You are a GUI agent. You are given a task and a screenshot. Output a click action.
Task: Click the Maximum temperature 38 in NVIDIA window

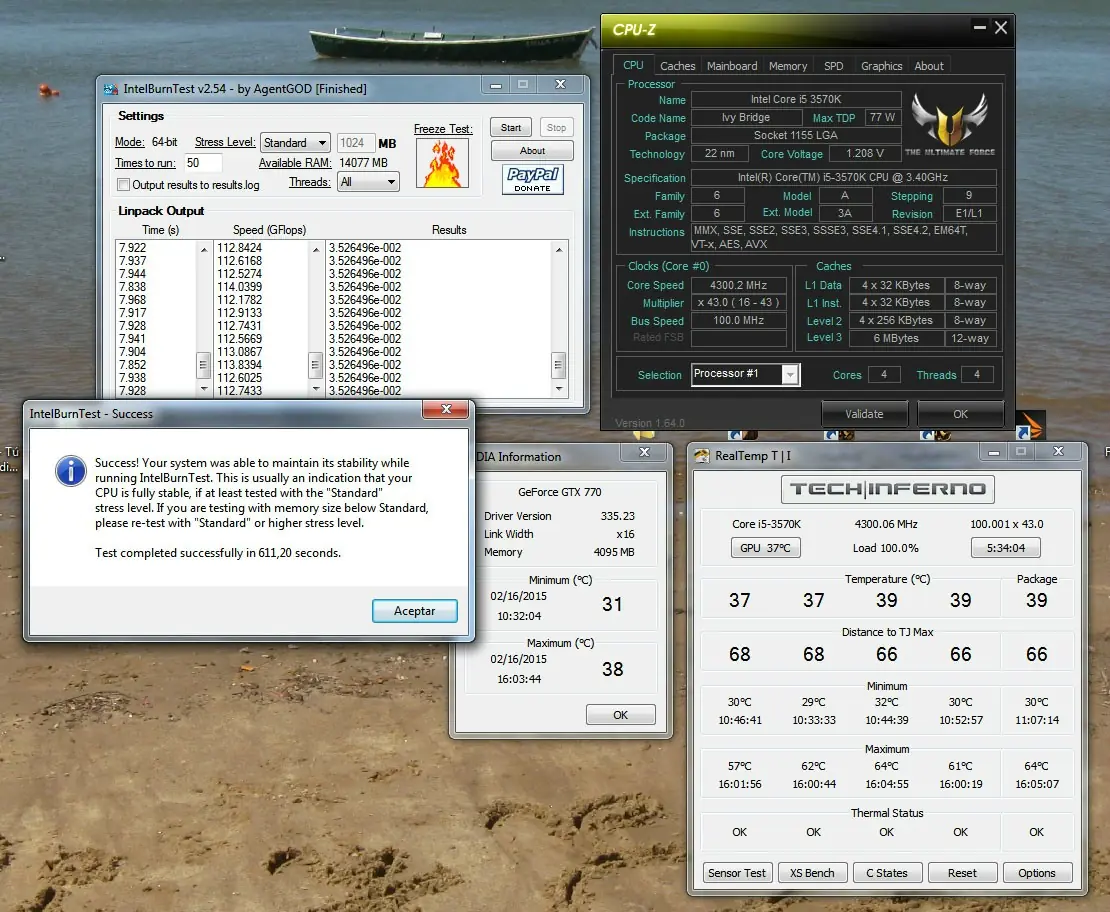pos(613,669)
